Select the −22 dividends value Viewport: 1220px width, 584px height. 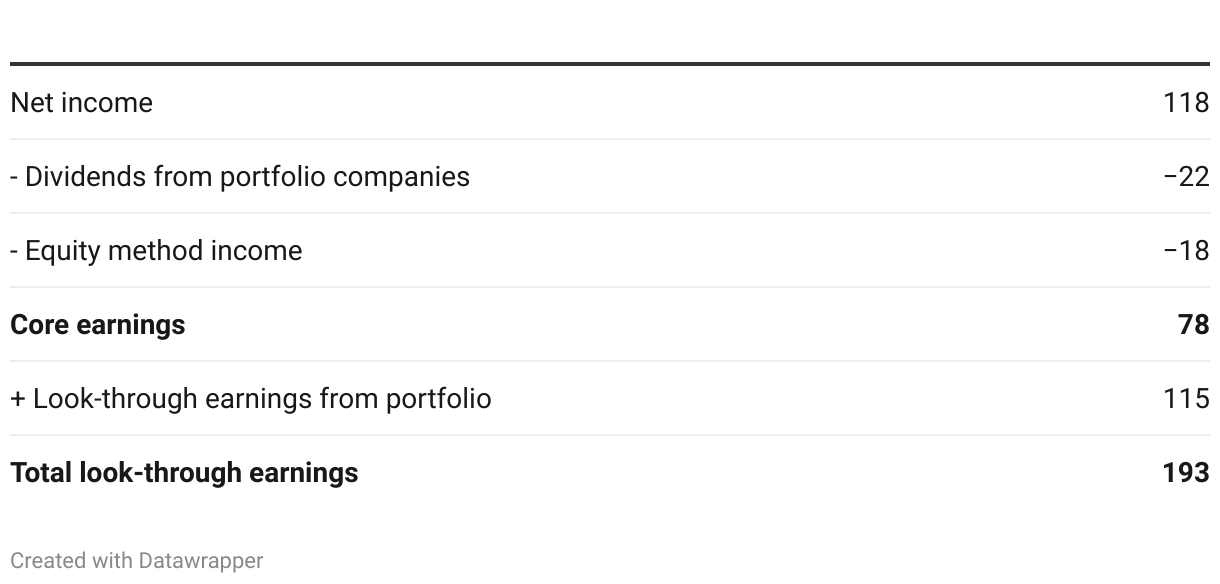pos(1186,177)
